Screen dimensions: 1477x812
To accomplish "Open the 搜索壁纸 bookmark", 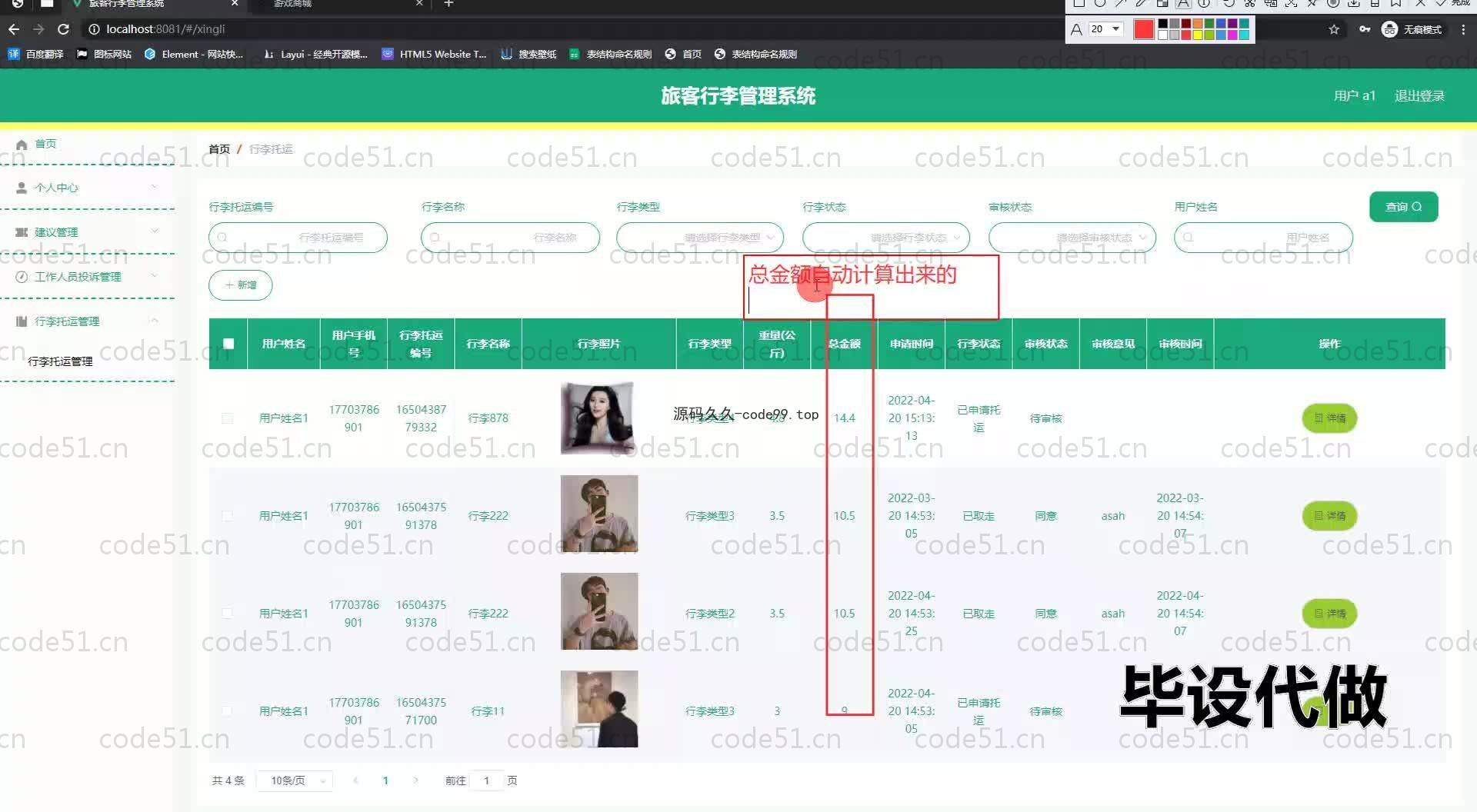I will coord(528,54).
